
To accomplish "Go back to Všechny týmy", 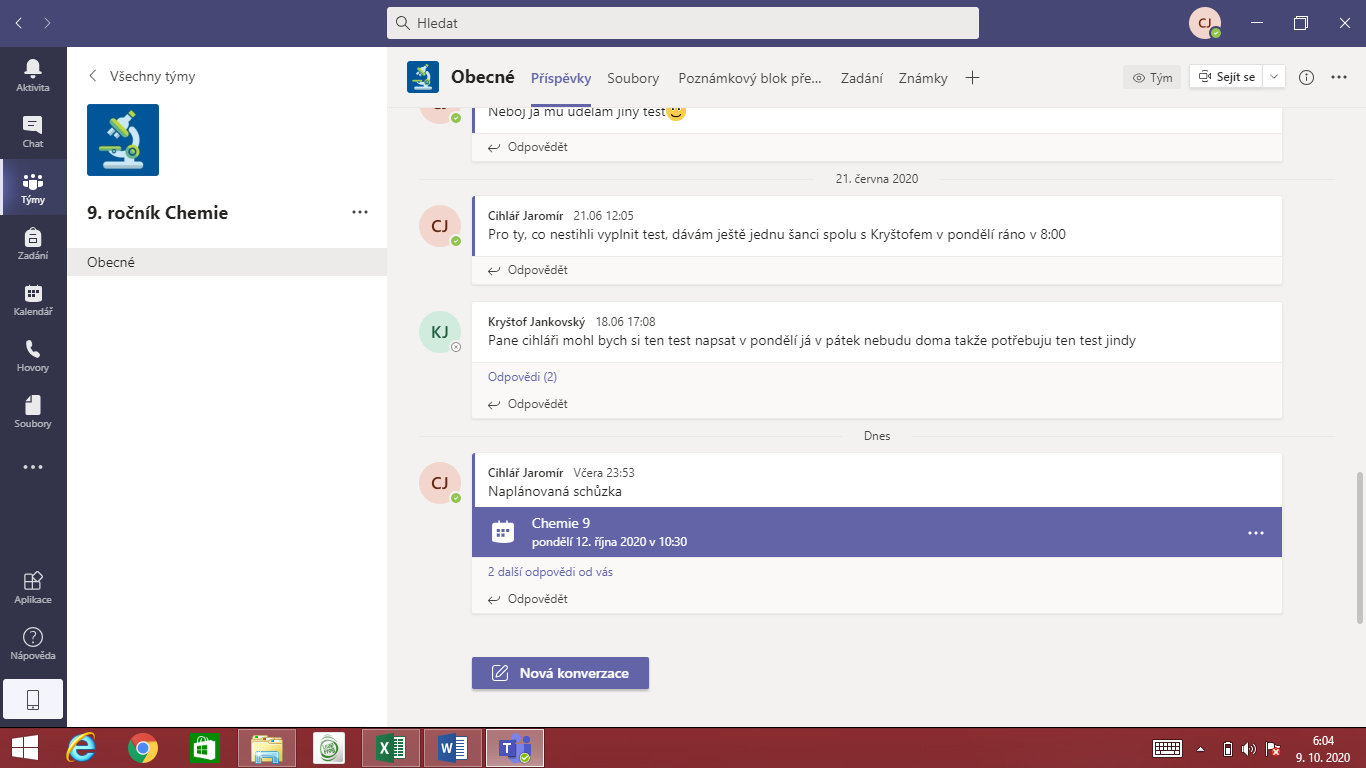I will click(142, 76).
